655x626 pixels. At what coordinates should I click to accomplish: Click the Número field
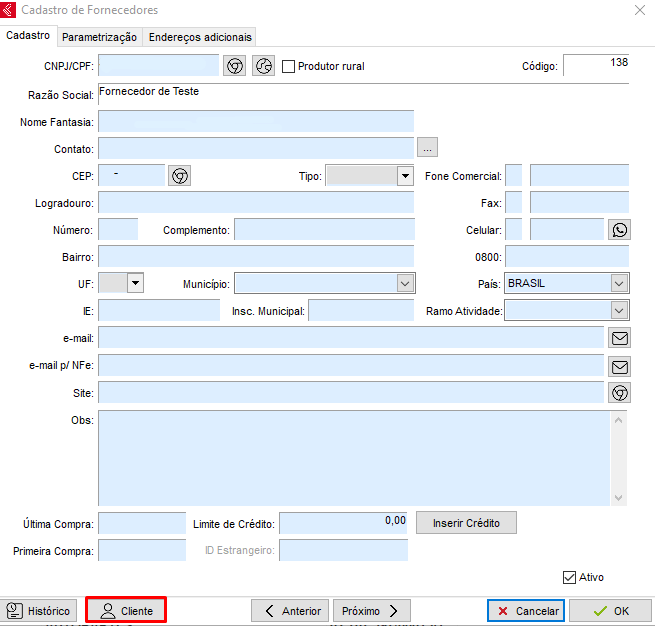(x=118, y=229)
